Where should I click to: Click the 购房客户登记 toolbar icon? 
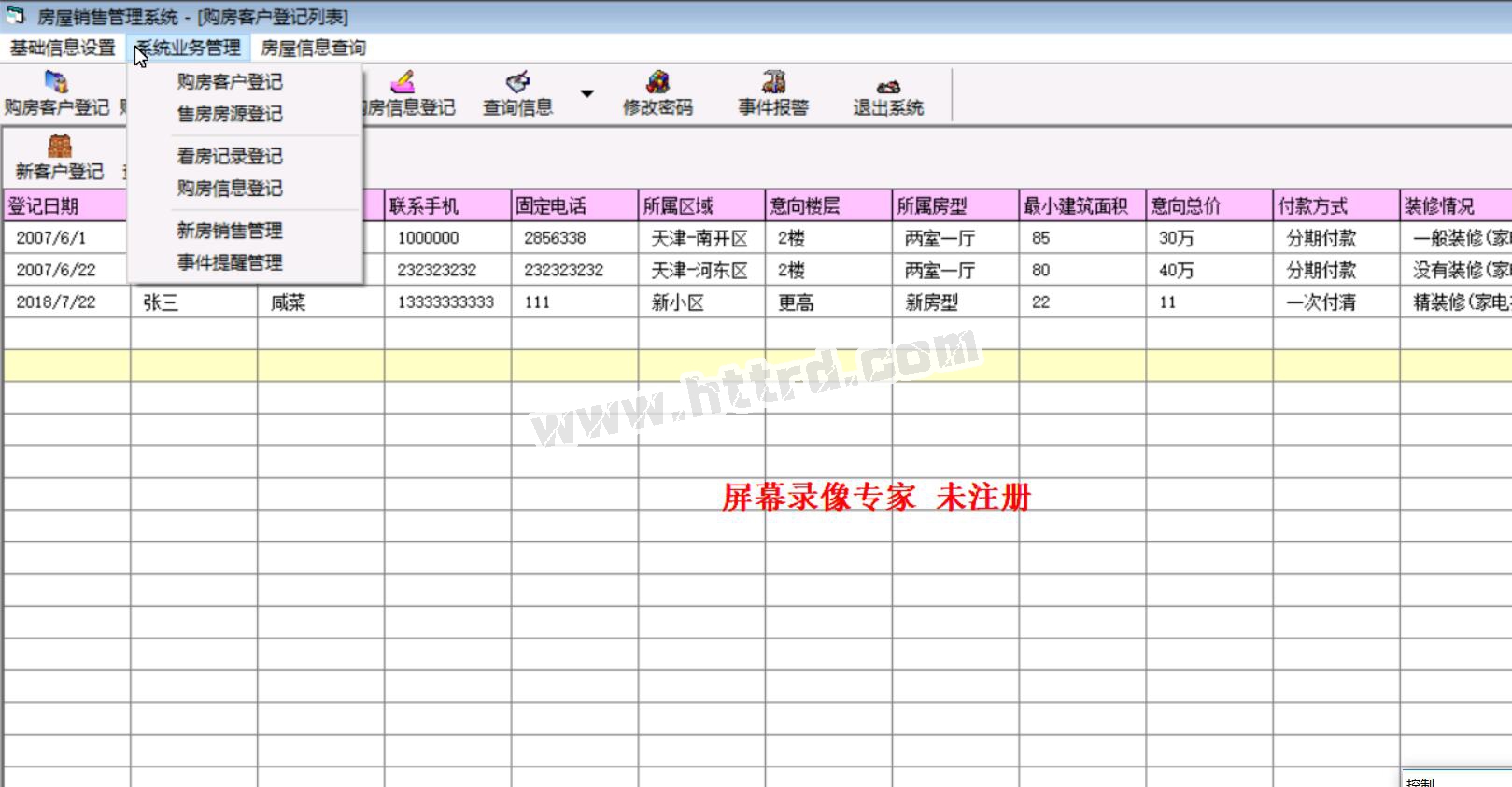pos(56,82)
